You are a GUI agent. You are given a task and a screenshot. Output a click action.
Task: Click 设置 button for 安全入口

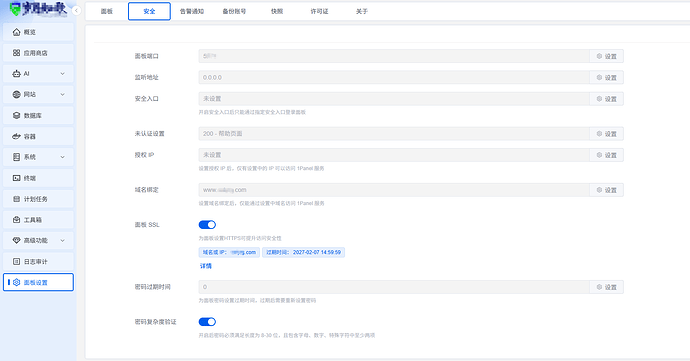(606, 99)
